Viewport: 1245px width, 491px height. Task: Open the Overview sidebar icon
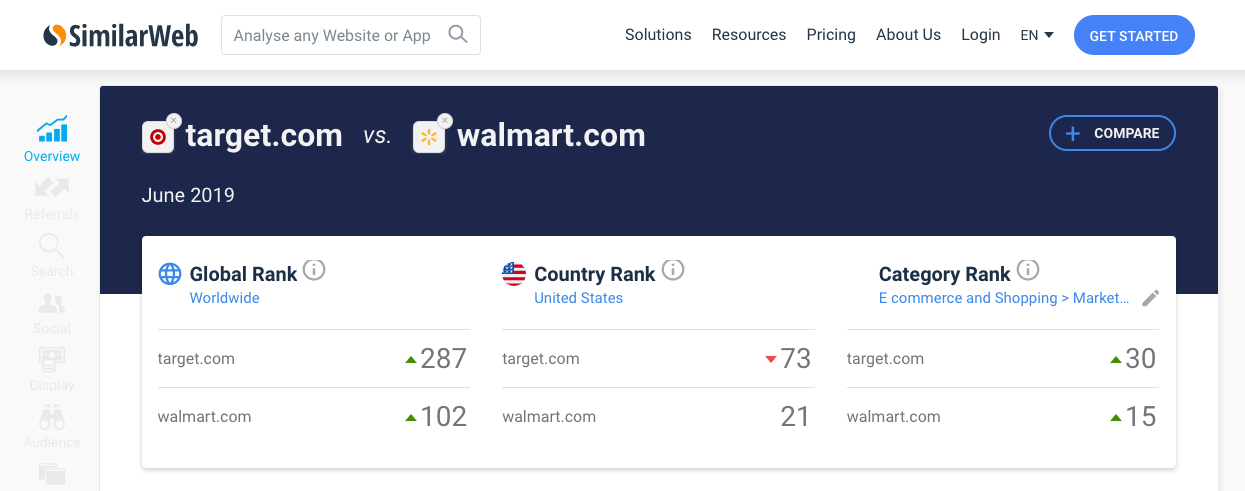pyautogui.click(x=52, y=129)
